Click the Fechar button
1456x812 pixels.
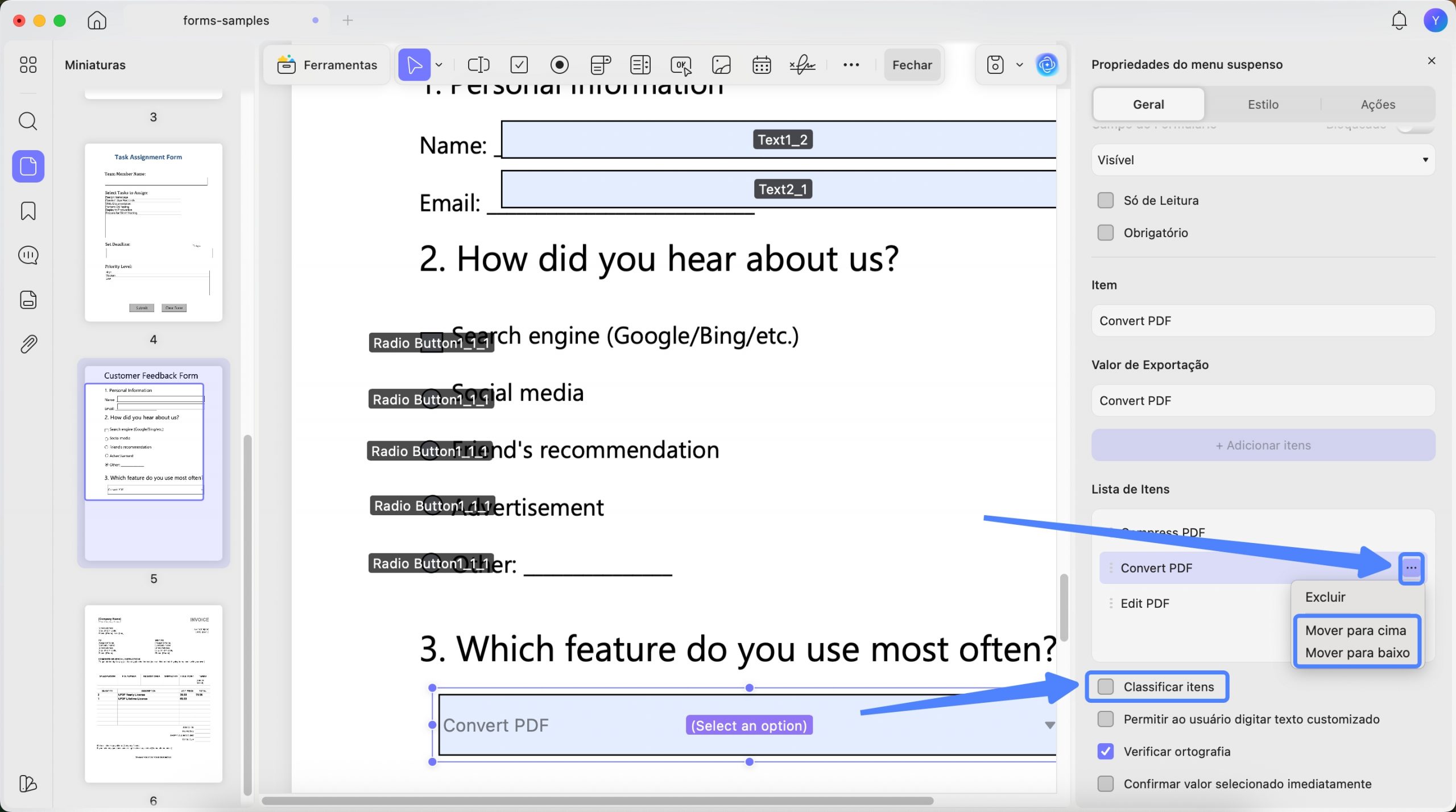pos(912,65)
